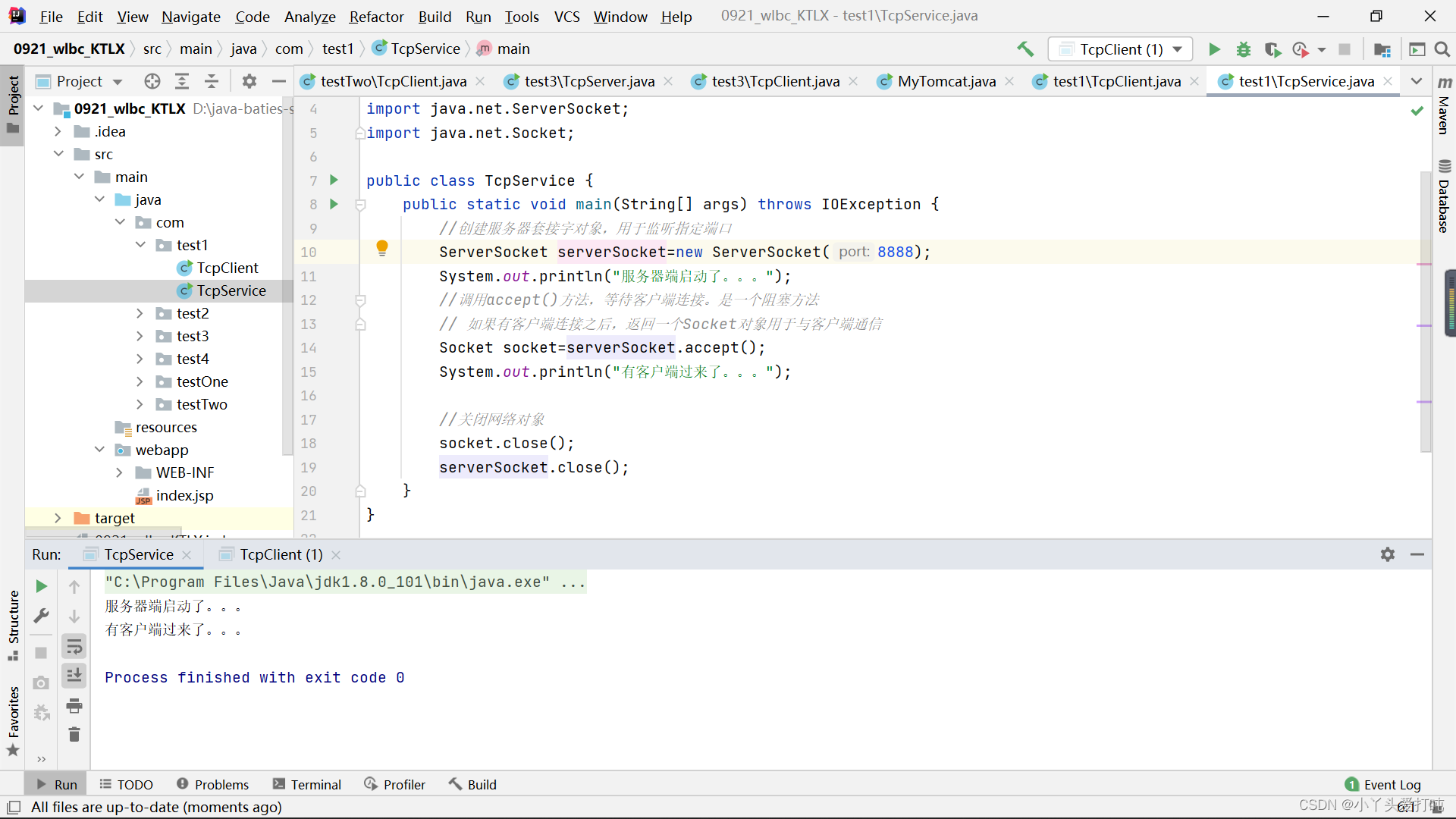Toggle tool window quick access in status bar
1456x819 pixels.
pyautogui.click(x=14, y=807)
